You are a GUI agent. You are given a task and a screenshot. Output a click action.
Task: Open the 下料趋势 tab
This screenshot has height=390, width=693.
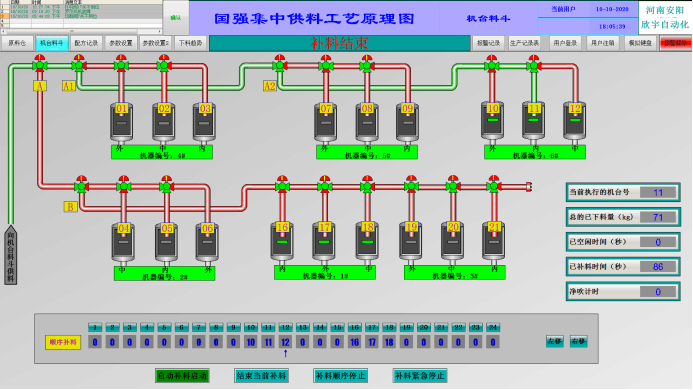(190, 43)
